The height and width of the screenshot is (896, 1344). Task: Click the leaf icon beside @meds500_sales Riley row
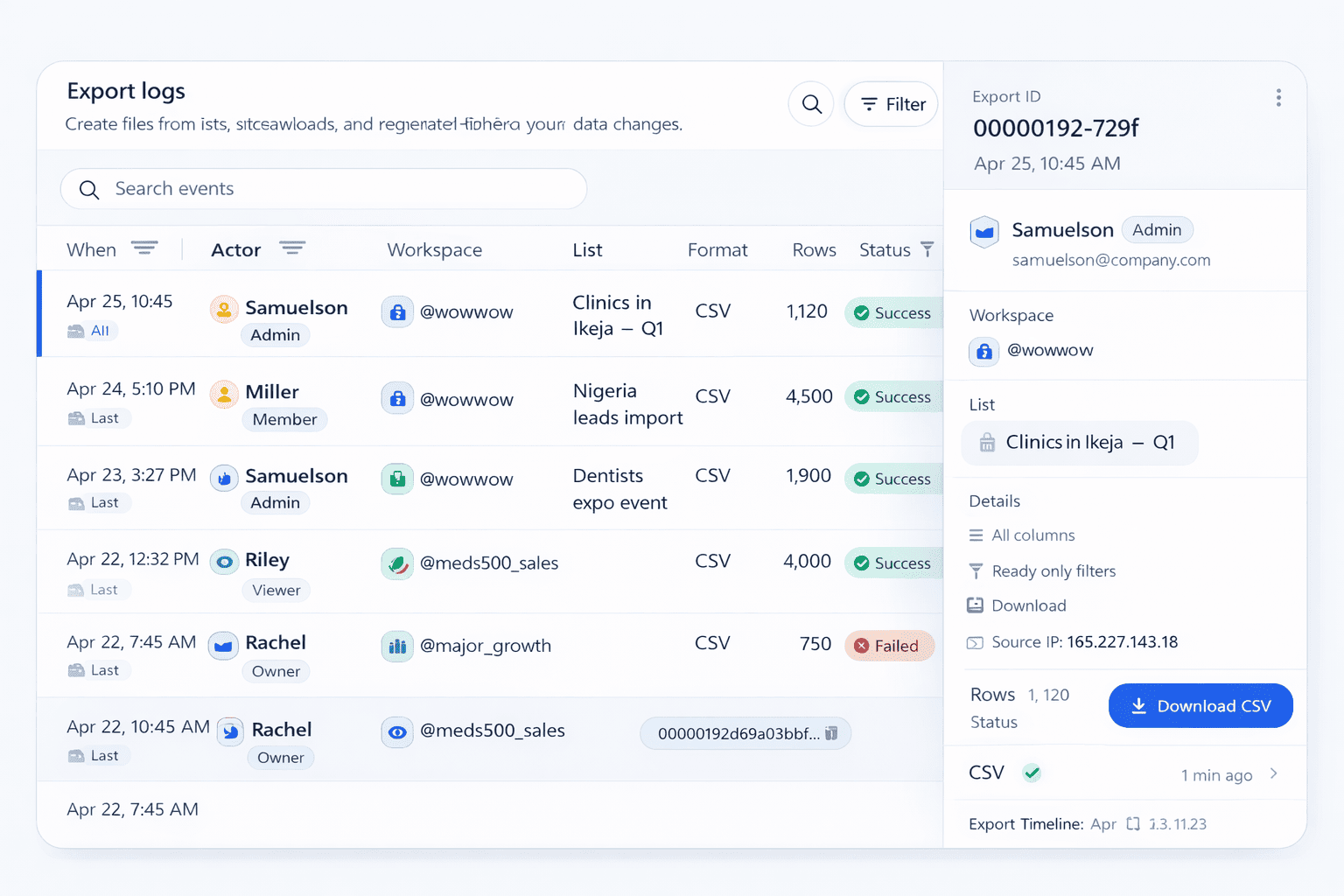coord(397,563)
